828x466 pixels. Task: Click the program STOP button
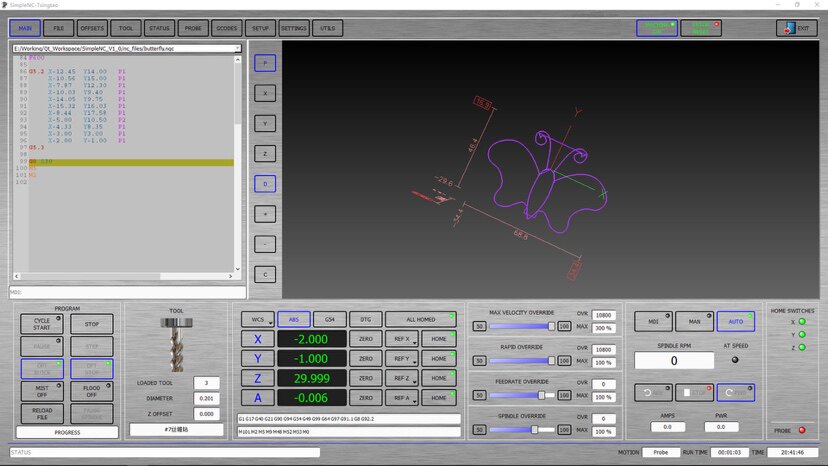tap(92, 324)
